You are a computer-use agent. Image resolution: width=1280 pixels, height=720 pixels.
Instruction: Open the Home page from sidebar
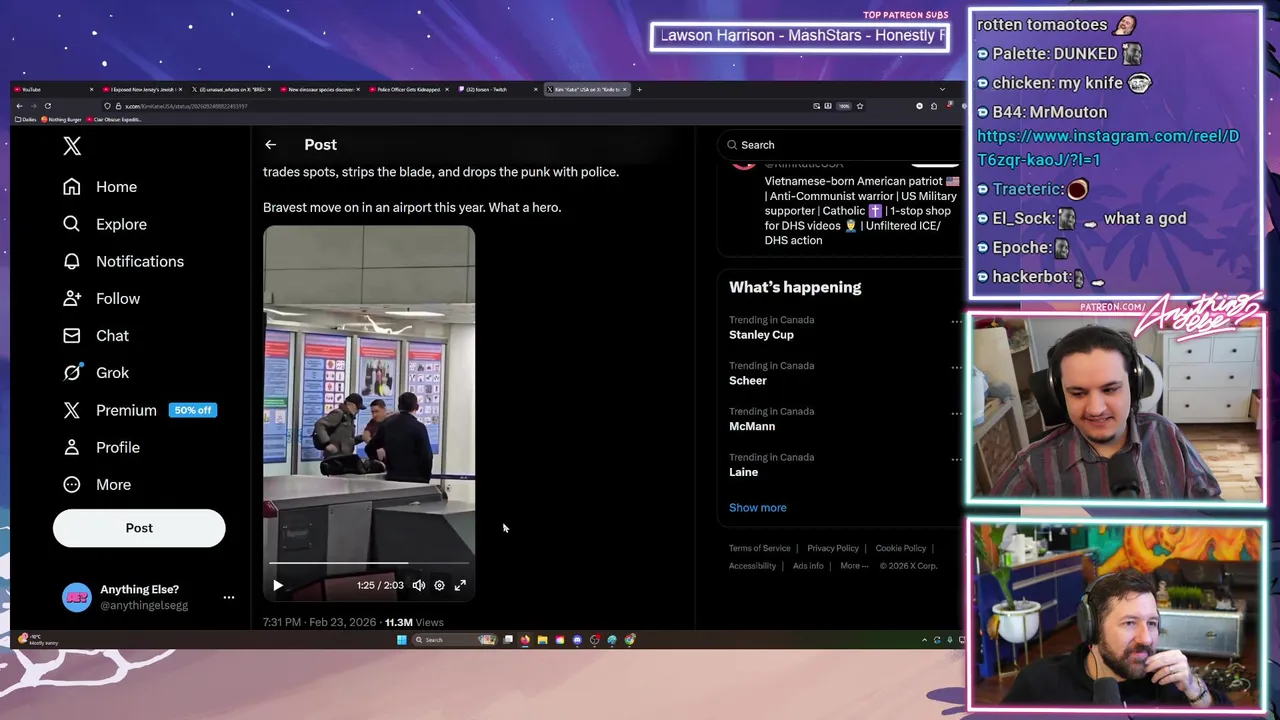(100, 187)
